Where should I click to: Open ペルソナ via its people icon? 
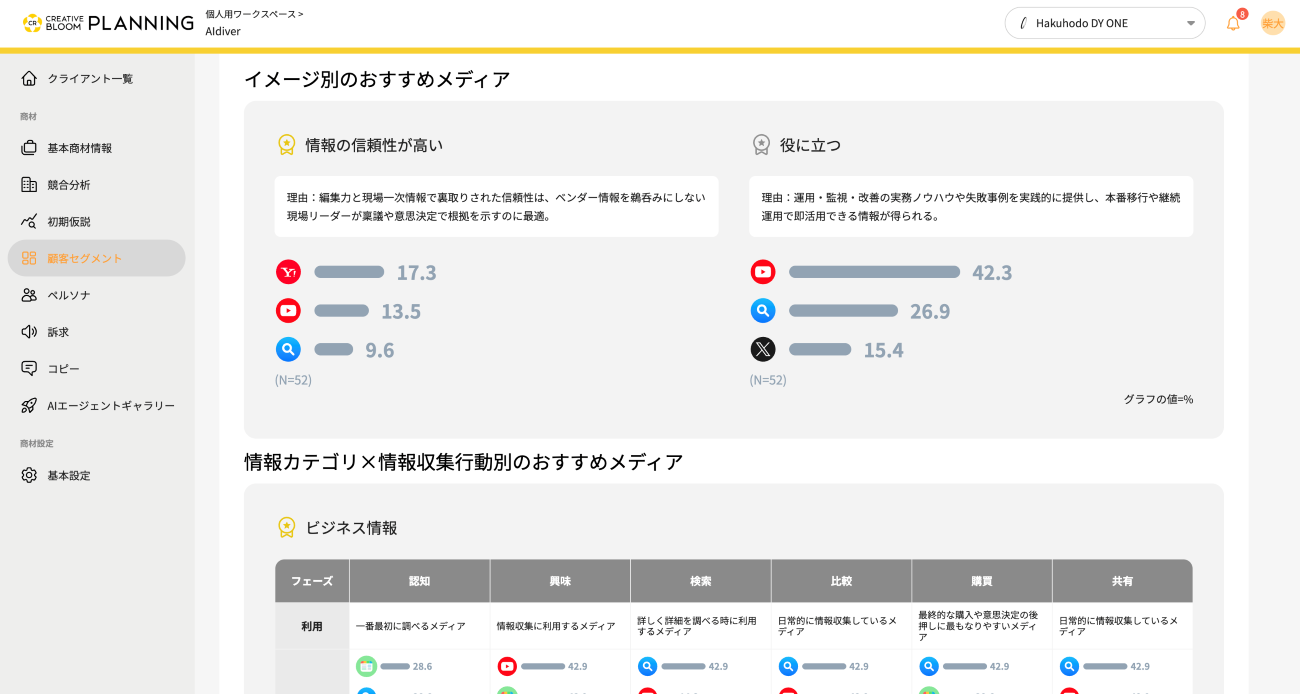[30, 294]
